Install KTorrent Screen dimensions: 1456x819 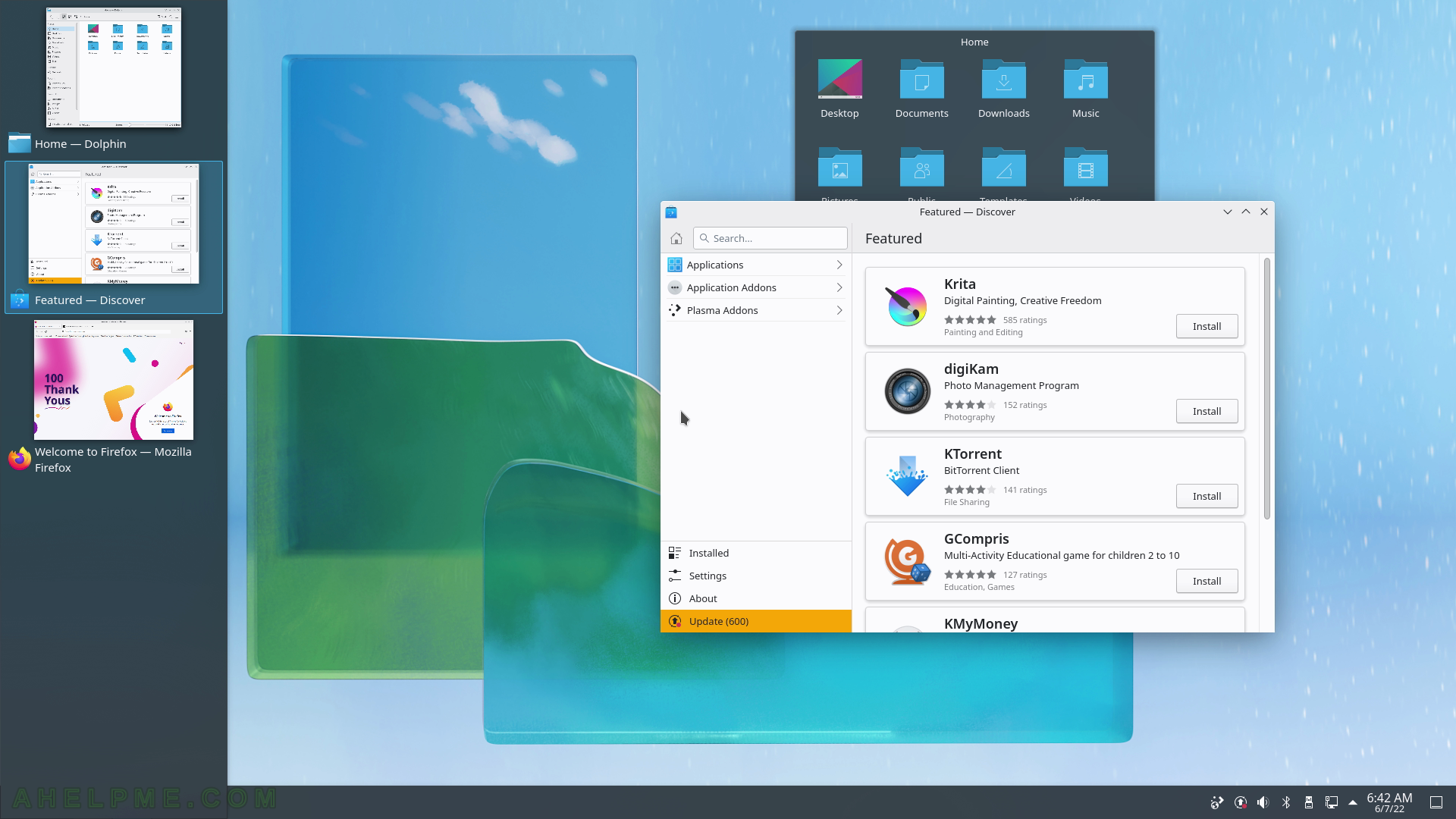[1207, 496]
